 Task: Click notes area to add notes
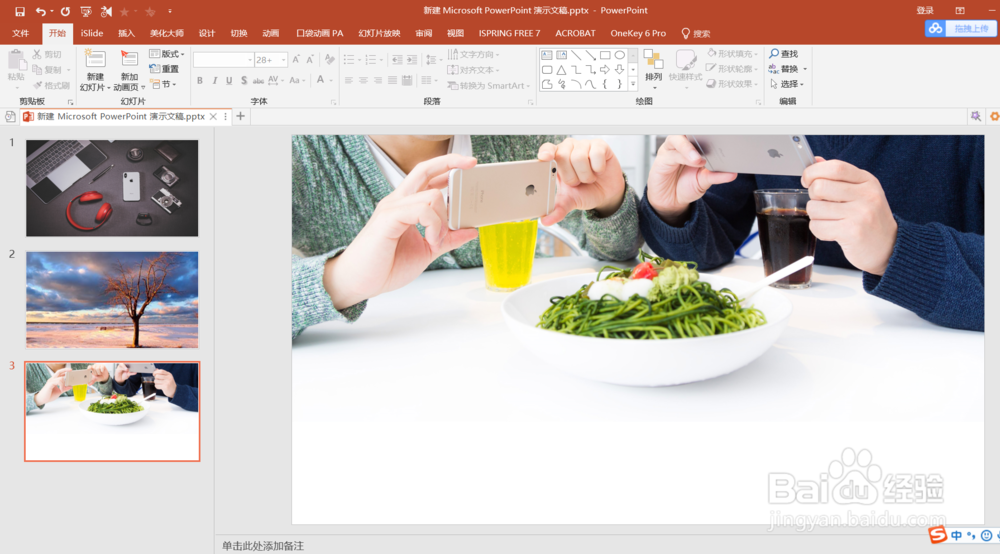point(263,546)
